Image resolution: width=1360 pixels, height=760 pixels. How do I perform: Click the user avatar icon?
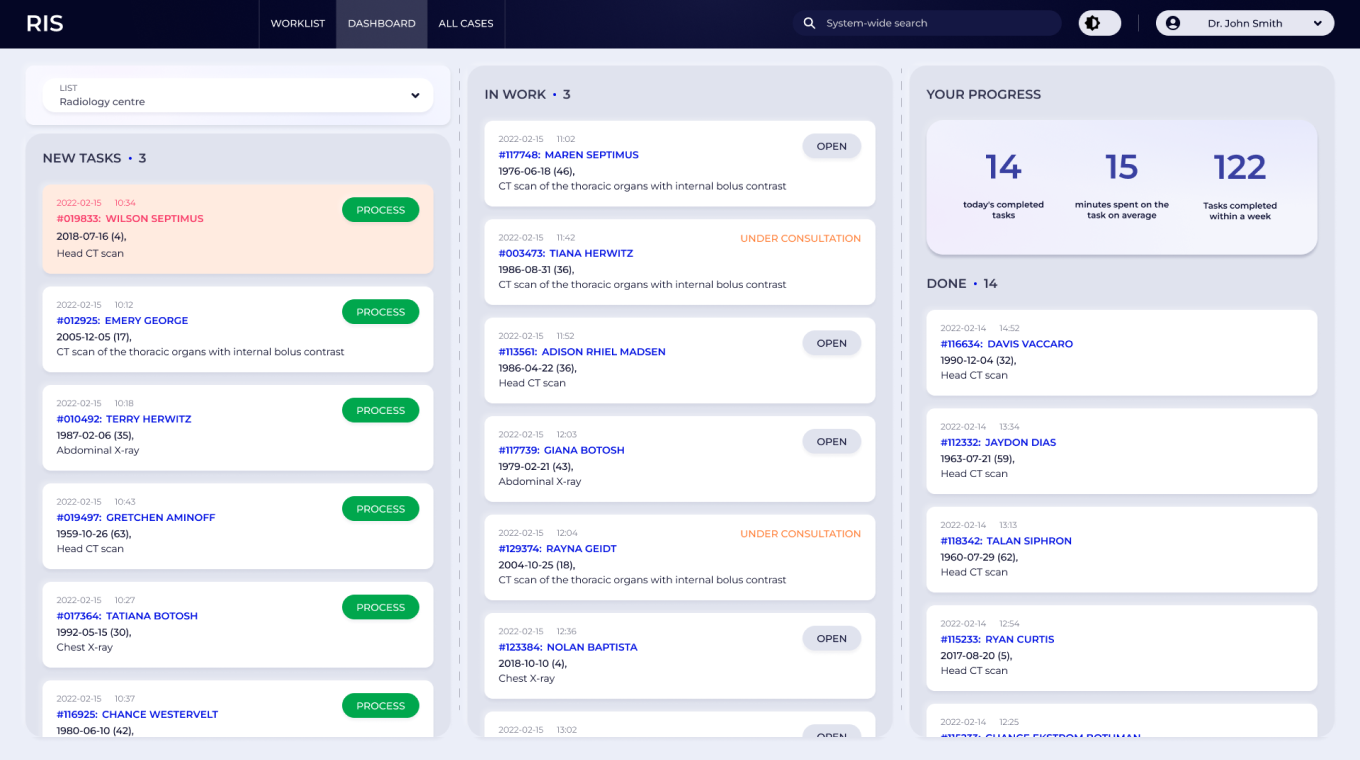(1173, 23)
